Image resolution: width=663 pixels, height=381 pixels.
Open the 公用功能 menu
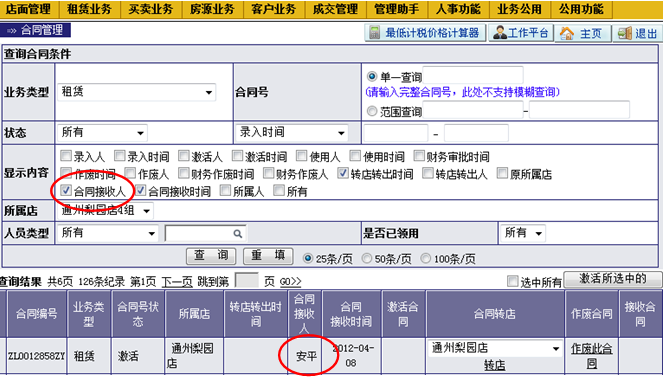(x=581, y=9)
